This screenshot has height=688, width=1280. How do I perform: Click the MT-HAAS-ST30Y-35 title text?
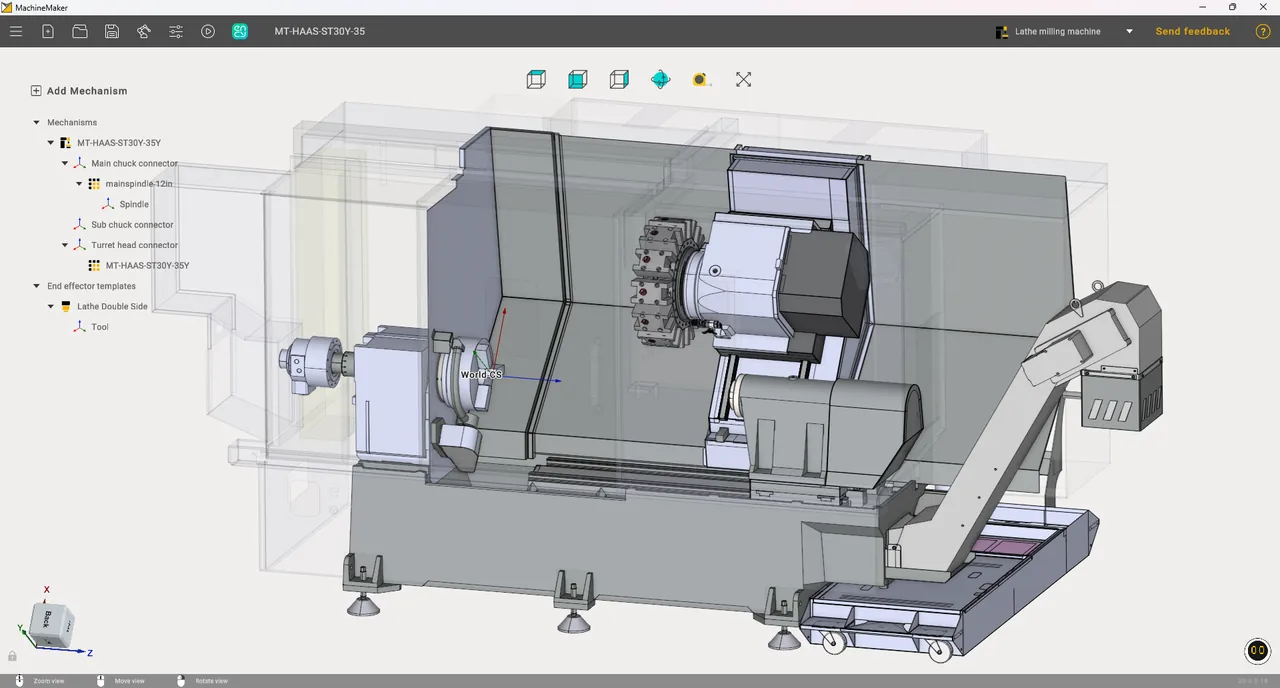(320, 31)
